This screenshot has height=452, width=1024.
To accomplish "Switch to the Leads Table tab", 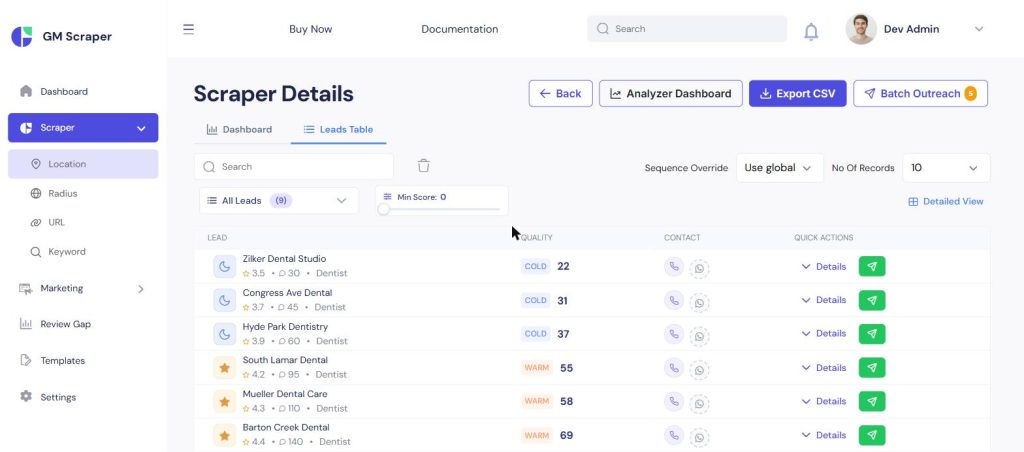I will tap(338, 129).
